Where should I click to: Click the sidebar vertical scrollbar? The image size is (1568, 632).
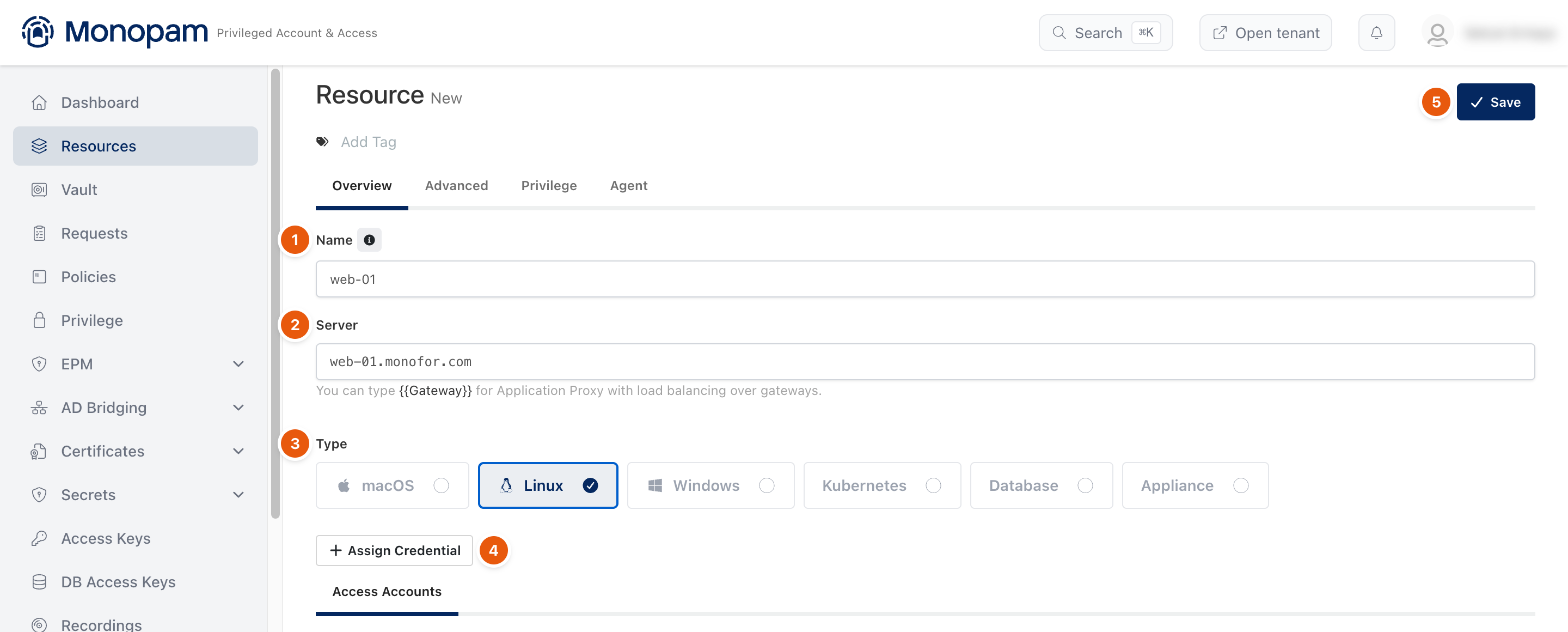[x=275, y=293]
